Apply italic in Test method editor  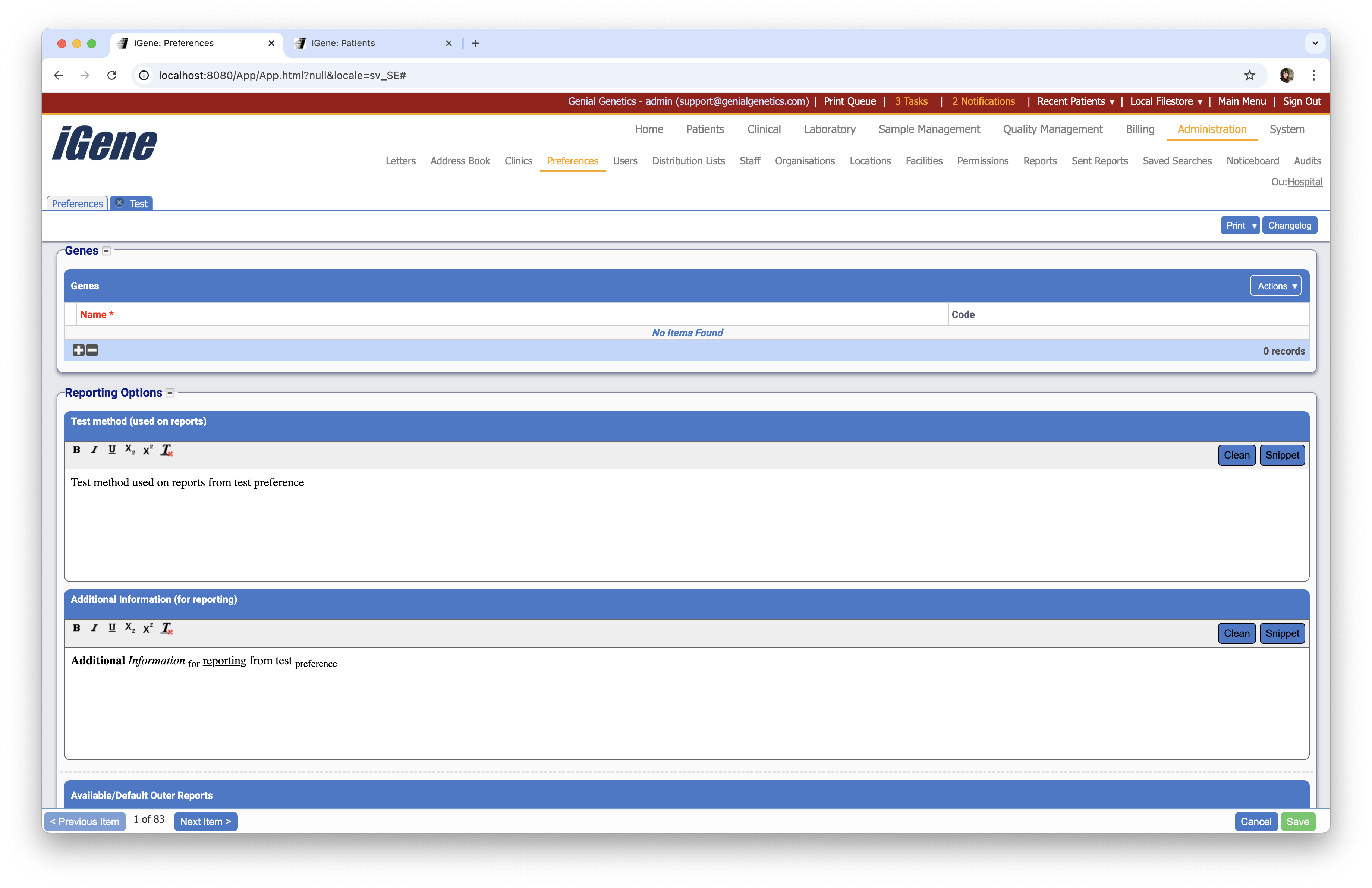pyautogui.click(x=94, y=450)
